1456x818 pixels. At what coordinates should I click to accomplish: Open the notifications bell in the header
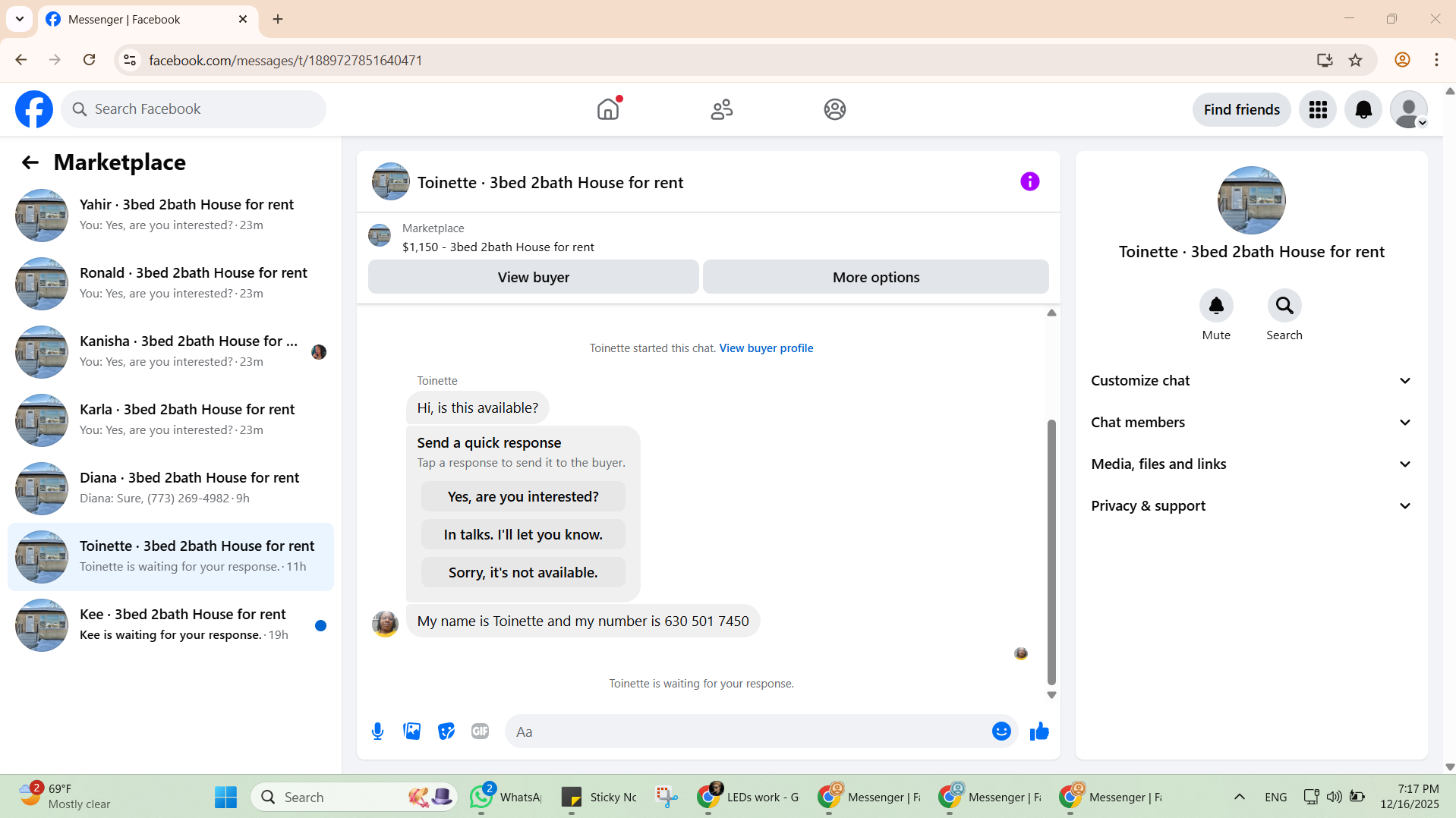tap(1363, 110)
